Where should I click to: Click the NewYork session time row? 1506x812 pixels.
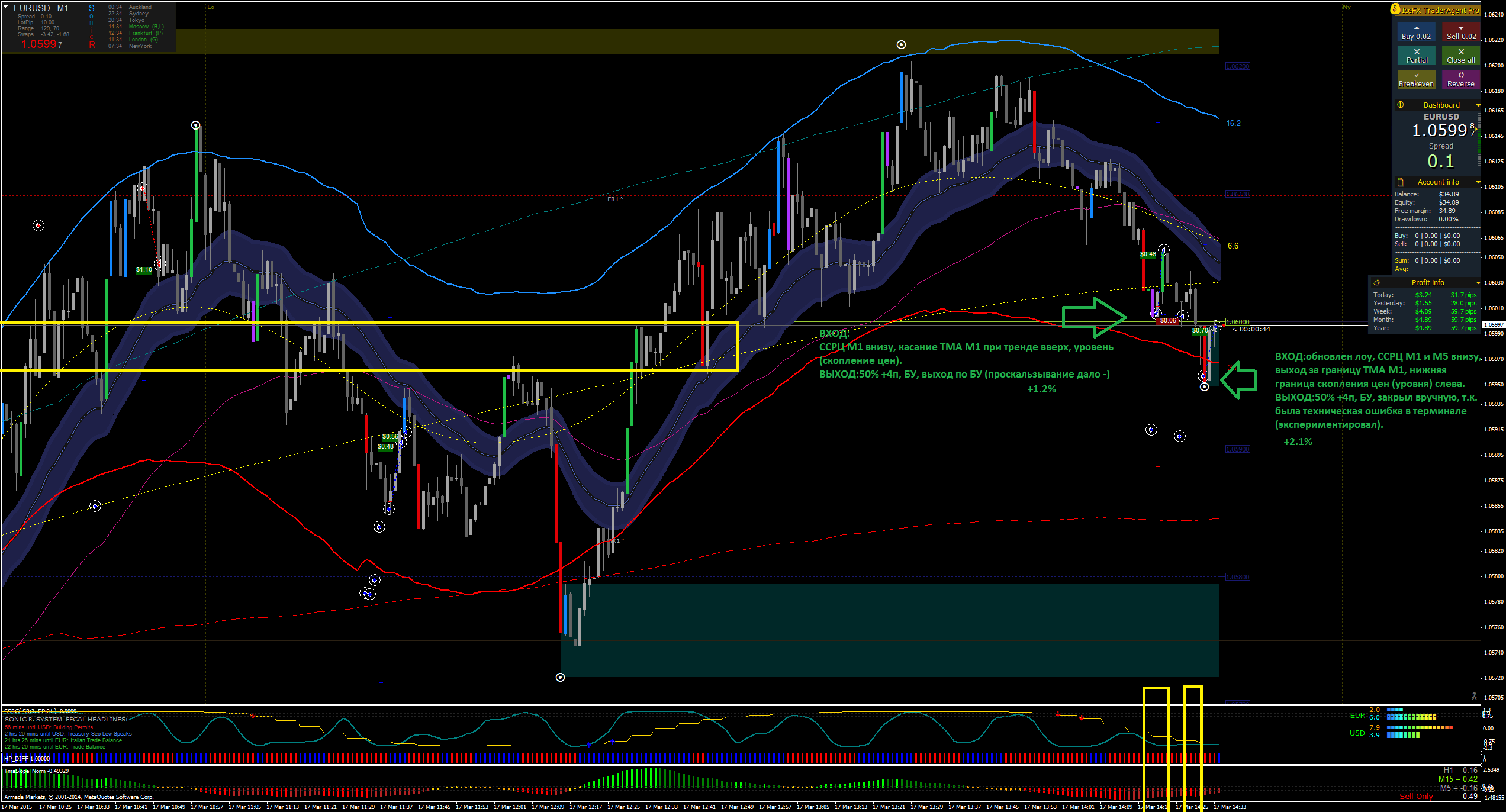pyautogui.click(x=130, y=46)
